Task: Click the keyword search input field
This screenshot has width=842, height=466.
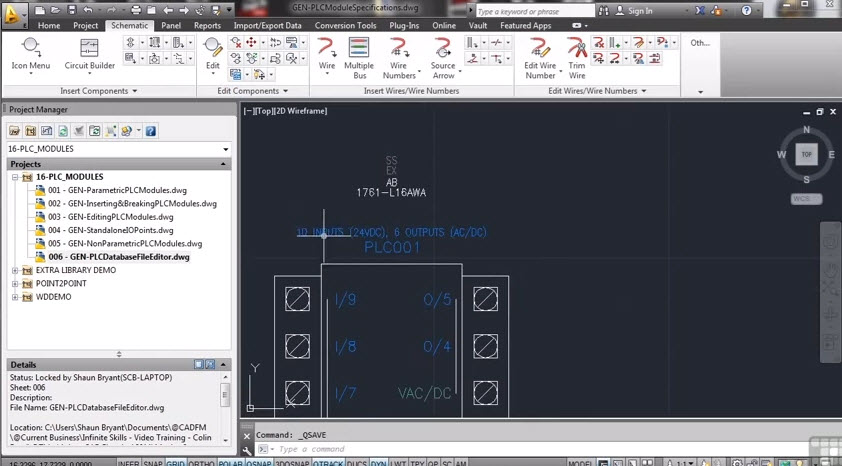Action: click(x=535, y=11)
